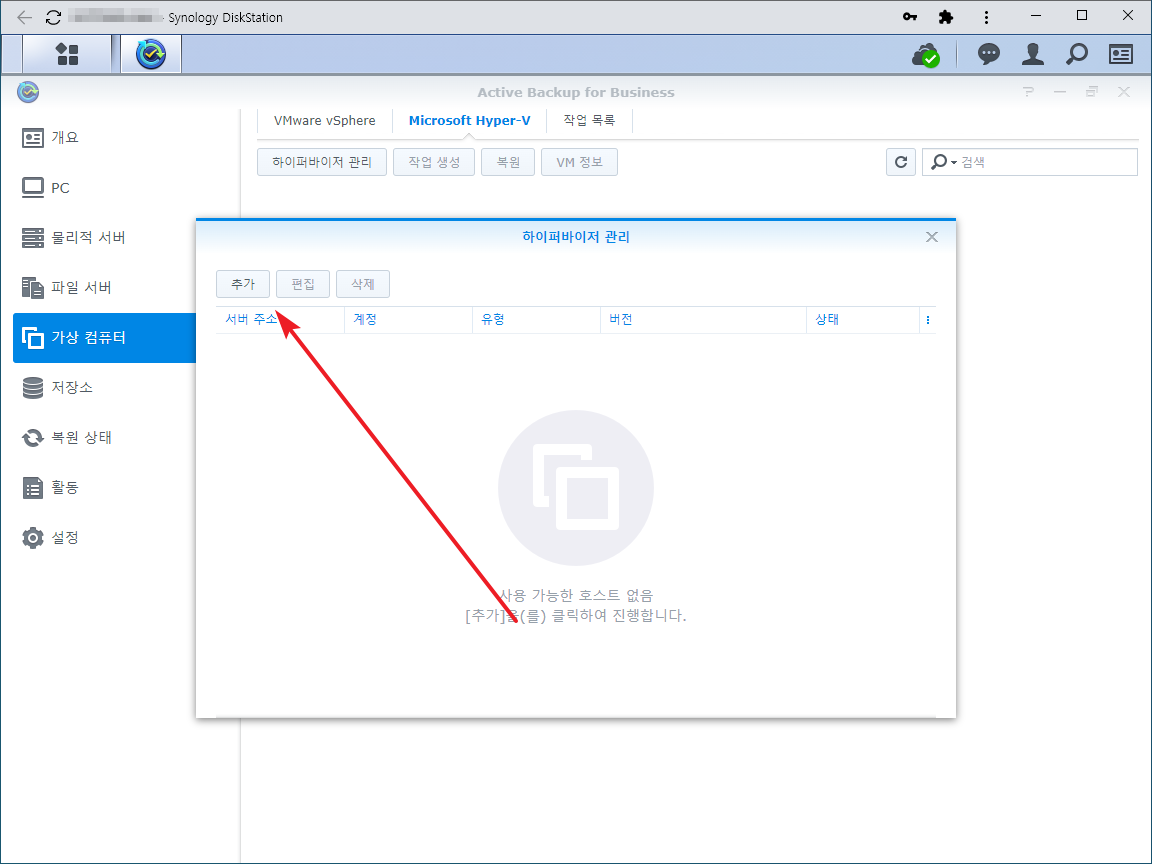This screenshot has height=864, width=1152.
Task: Click the 삭제 button in dialog
Action: (x=363, y=284)
